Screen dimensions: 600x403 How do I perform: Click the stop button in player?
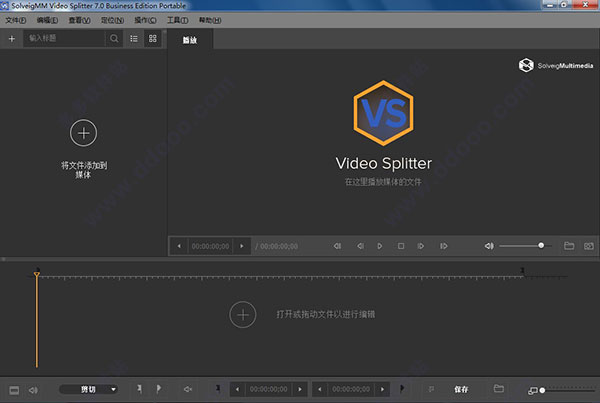pos(401,246)
